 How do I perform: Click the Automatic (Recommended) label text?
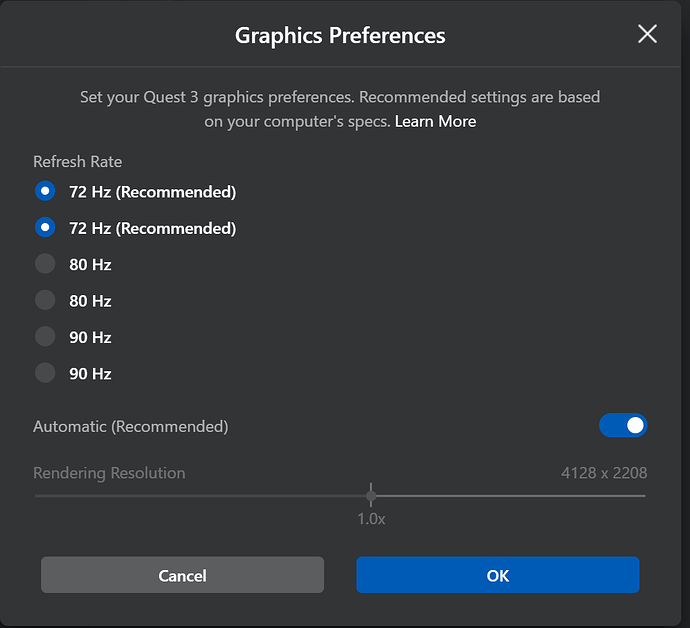click(131, 426)
